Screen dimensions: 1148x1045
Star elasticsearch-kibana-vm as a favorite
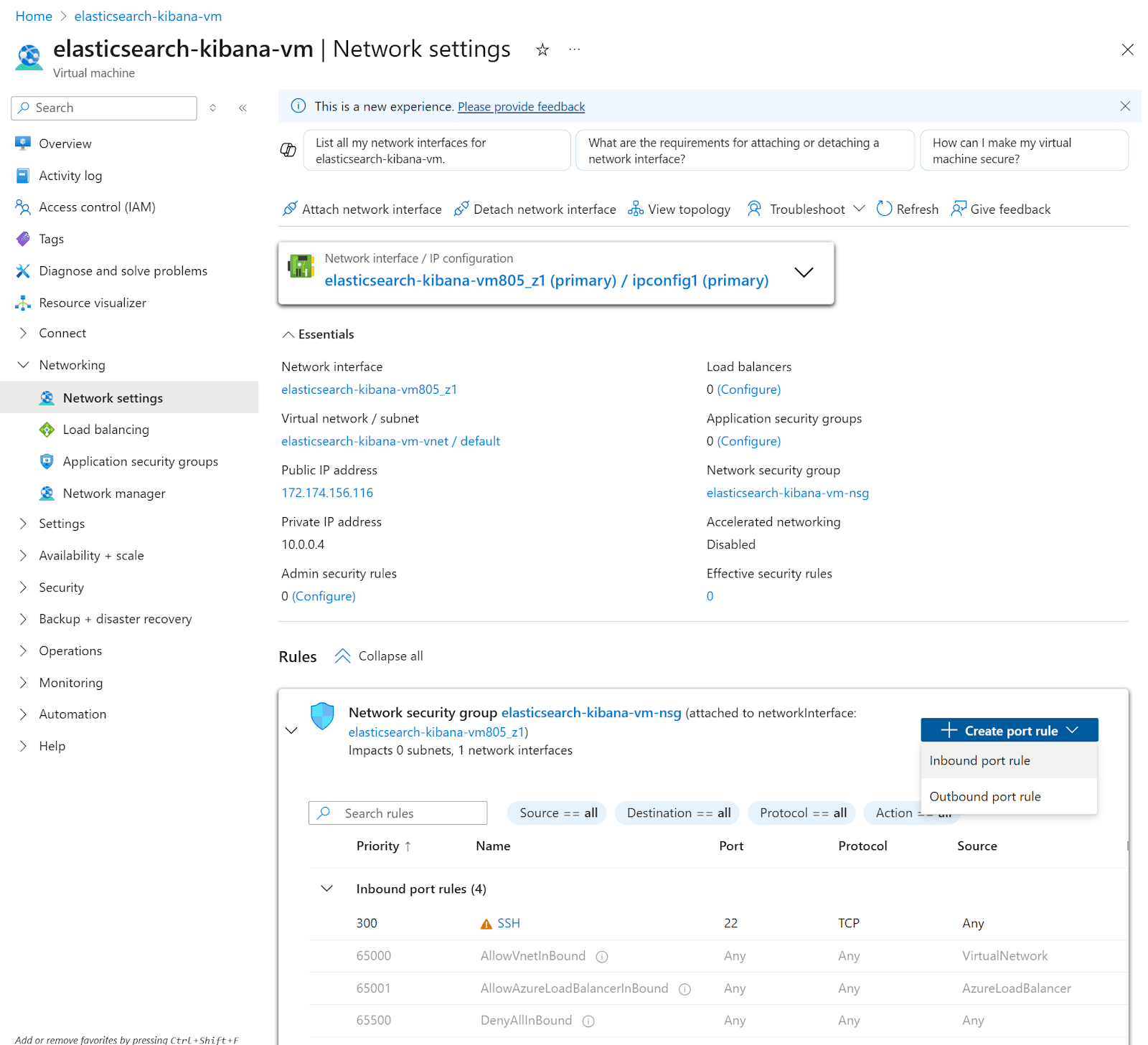pos(542,49)
